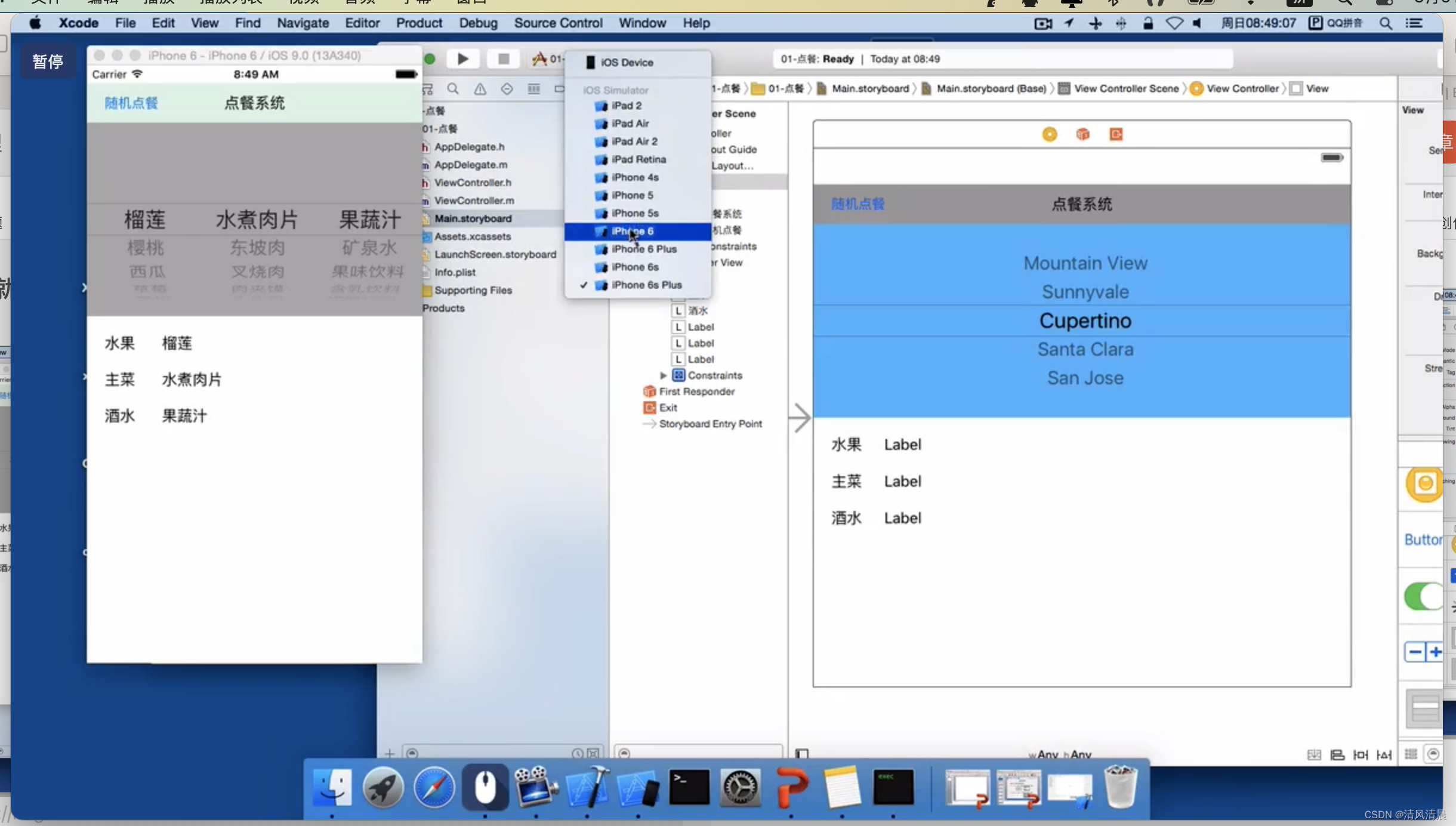Viewport: 1456px width, 826px height.
Task: Add file with navigator plus button
Action: (x=389, y=754)
